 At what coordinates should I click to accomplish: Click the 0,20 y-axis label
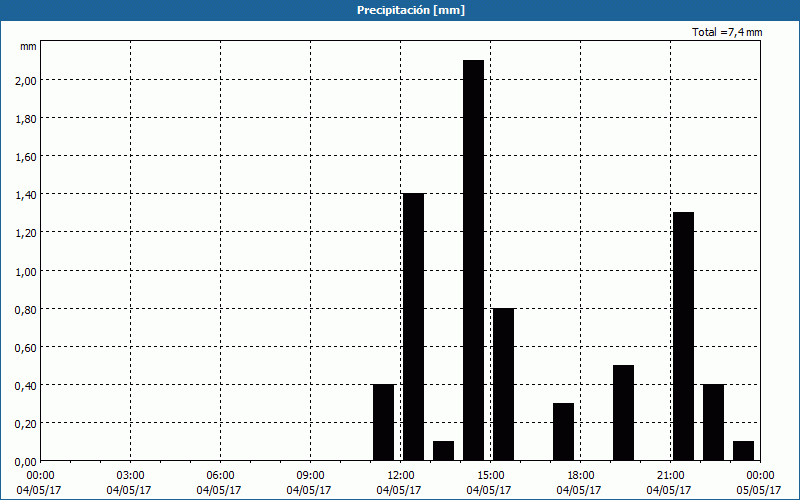click(x=26, y=423)
